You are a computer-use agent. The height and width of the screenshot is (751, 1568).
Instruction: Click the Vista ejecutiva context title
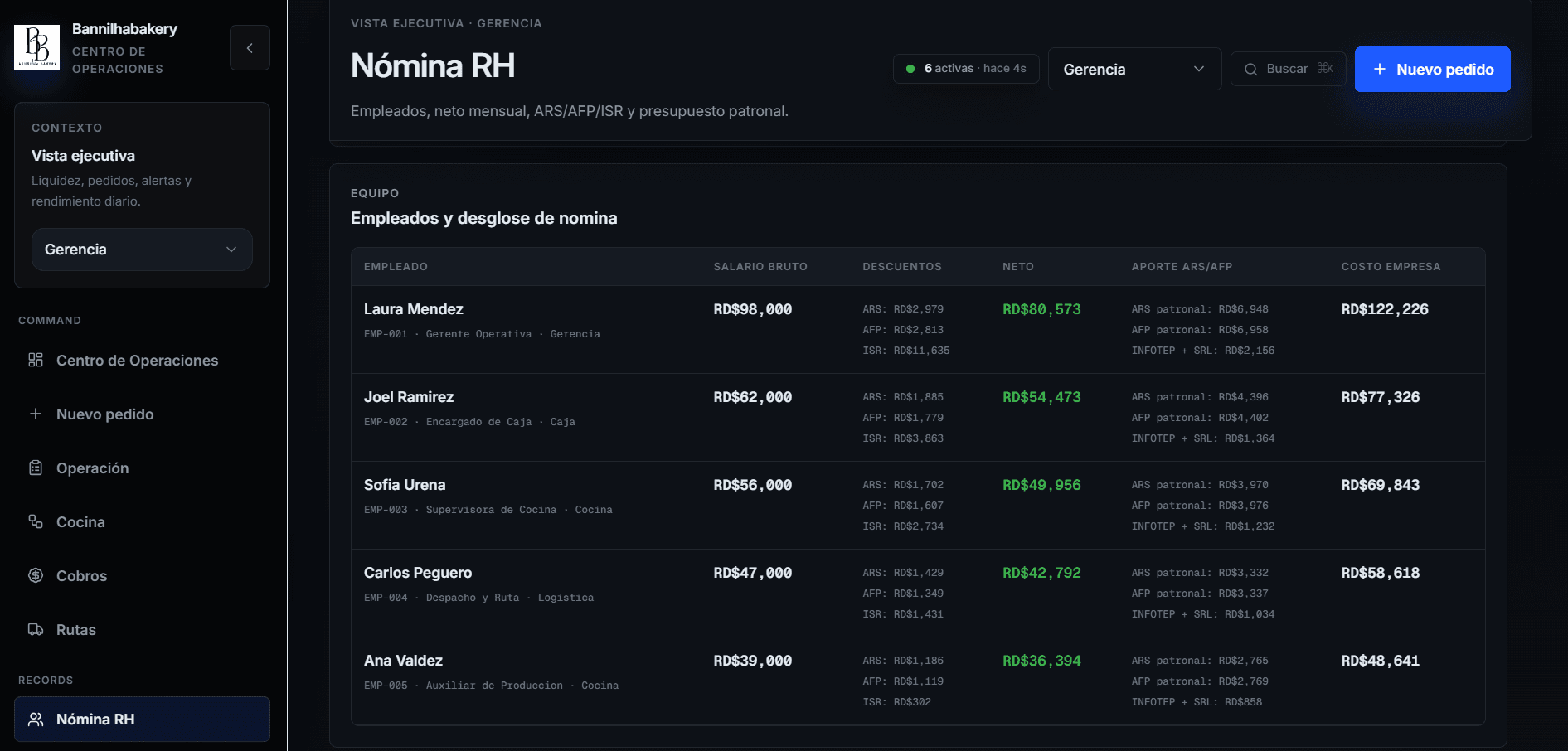(83, 156)
